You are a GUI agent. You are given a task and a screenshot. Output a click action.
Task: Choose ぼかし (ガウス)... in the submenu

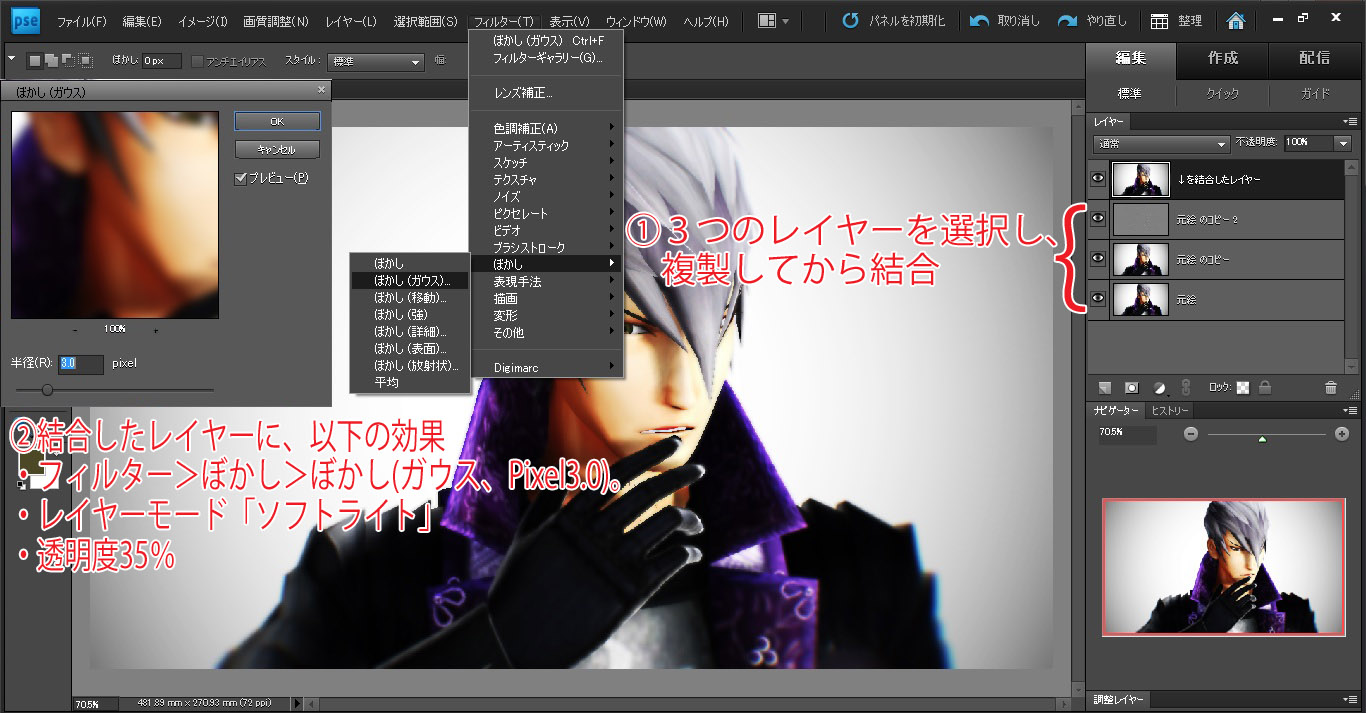[x=410, y=280]
